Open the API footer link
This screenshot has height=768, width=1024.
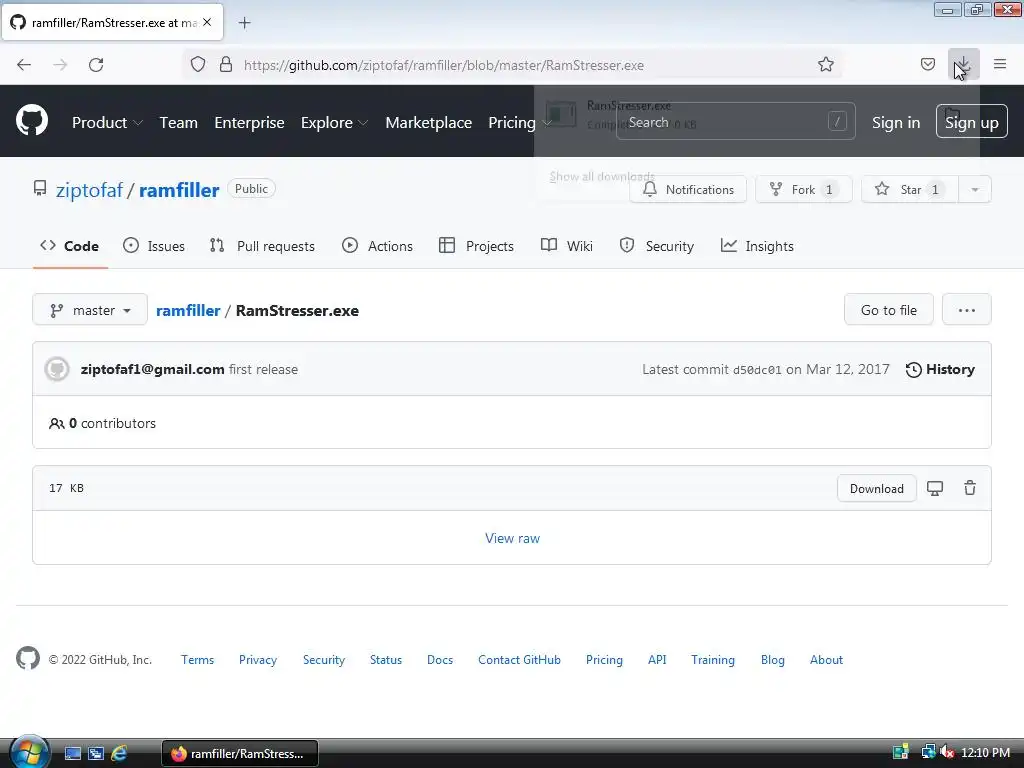[x=657, y=660]
